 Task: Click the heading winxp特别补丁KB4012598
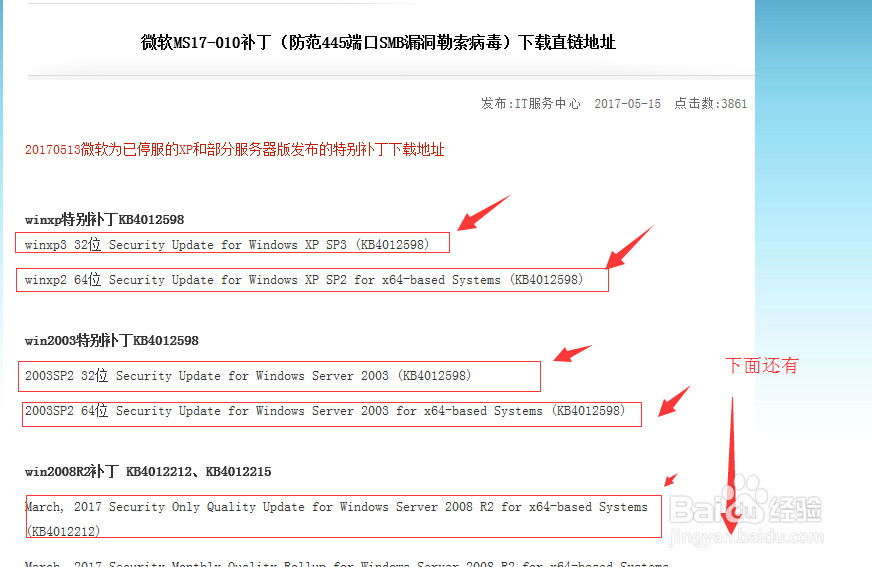[x=105, y=220]
